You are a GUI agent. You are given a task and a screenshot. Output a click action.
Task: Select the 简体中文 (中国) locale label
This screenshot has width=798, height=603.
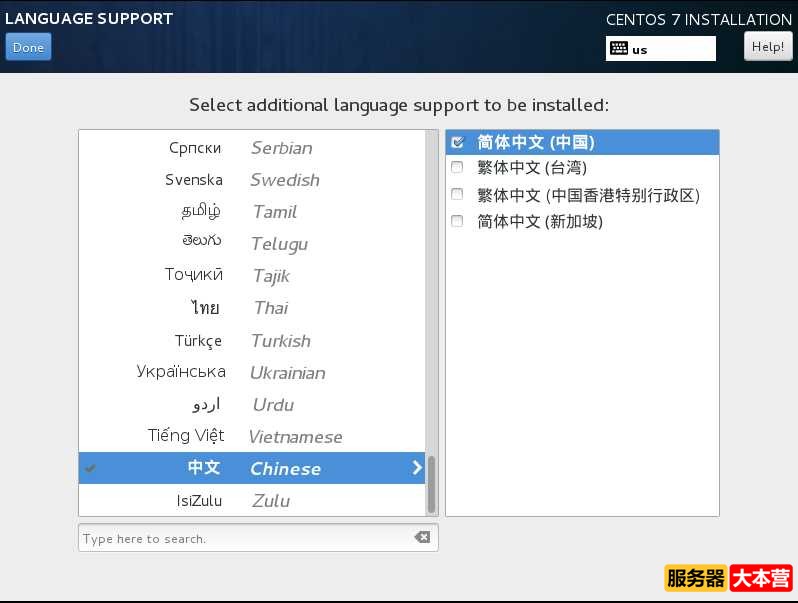[x=535, y=142]
